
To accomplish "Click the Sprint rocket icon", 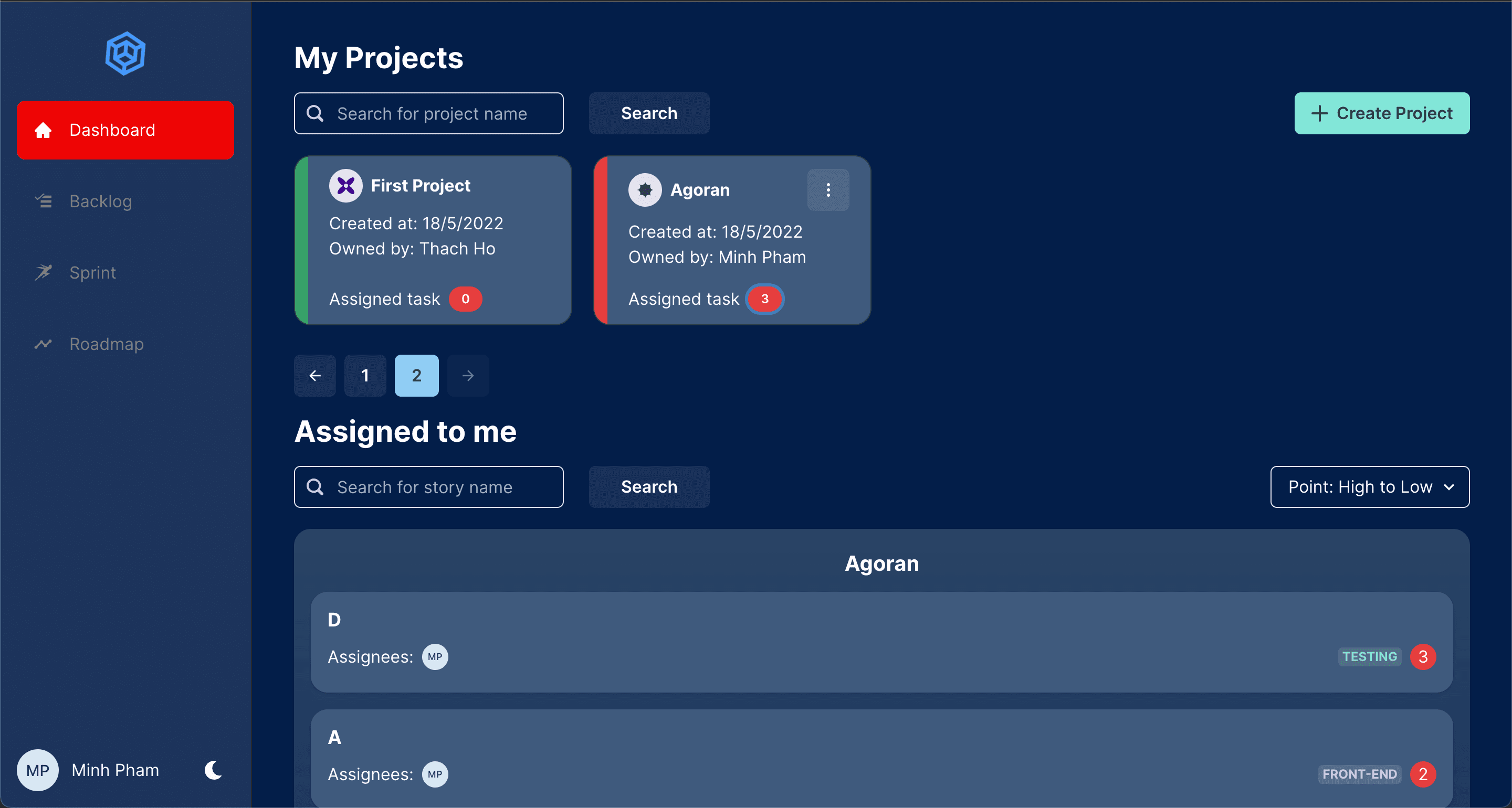I will pyautogui.click(x=44, y=272).
